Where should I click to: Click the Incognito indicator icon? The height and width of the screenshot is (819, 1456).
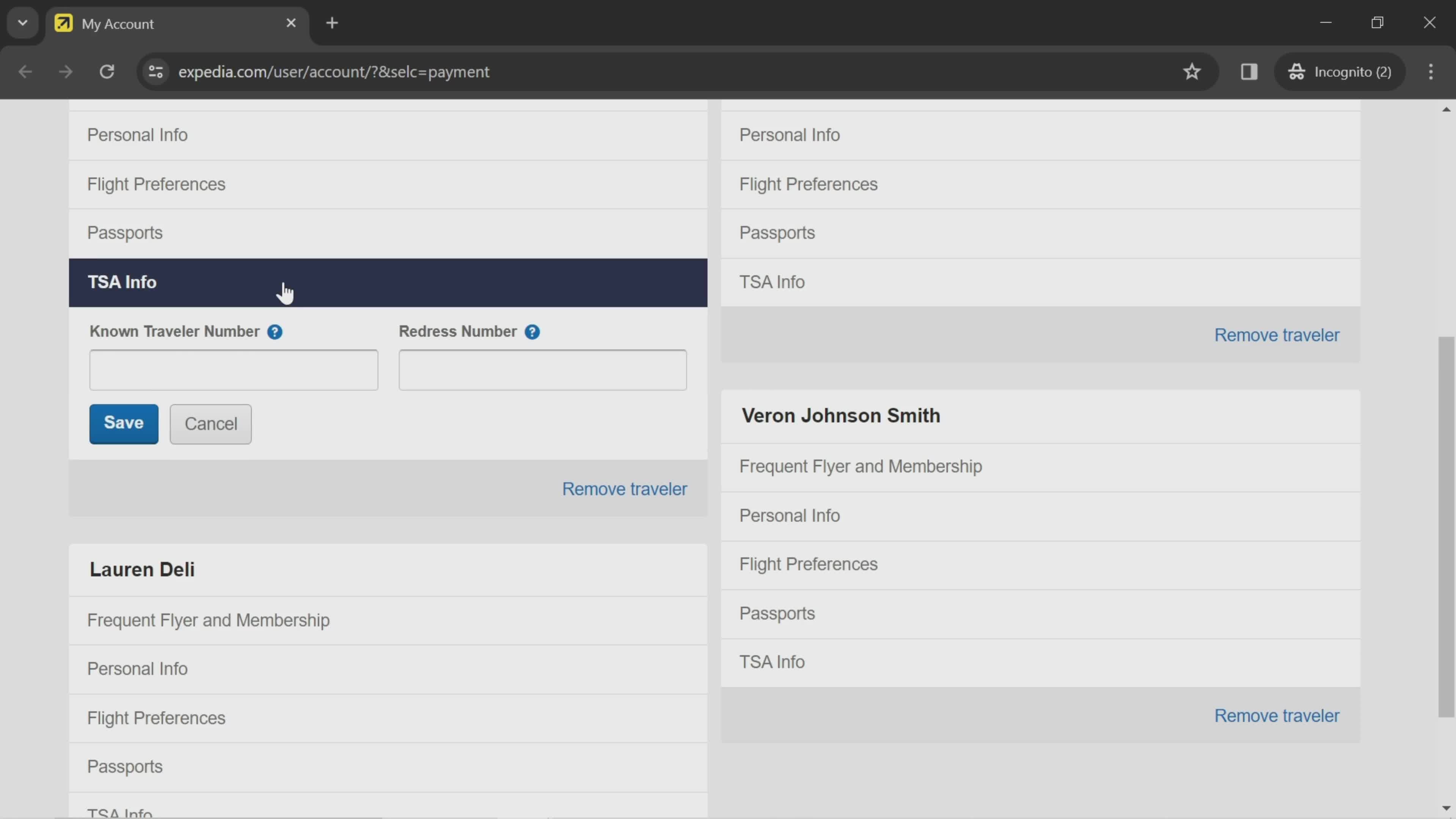(1297, 70)
